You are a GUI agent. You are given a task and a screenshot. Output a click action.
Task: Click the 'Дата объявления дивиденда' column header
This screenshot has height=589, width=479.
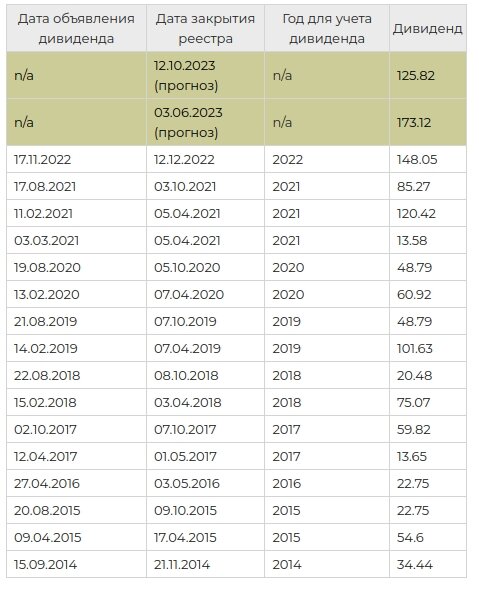[x=76, y=29]
